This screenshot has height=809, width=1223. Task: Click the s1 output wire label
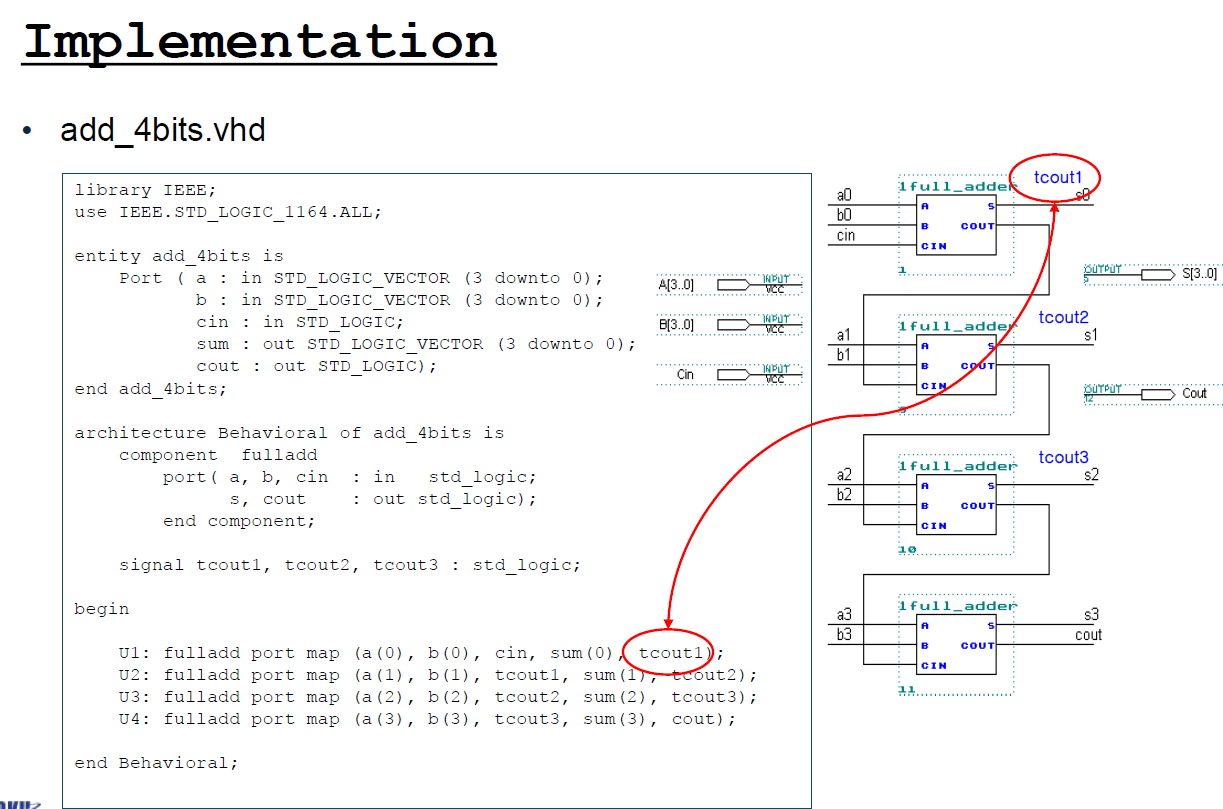pyautogui.click(x=1091, y=335)
